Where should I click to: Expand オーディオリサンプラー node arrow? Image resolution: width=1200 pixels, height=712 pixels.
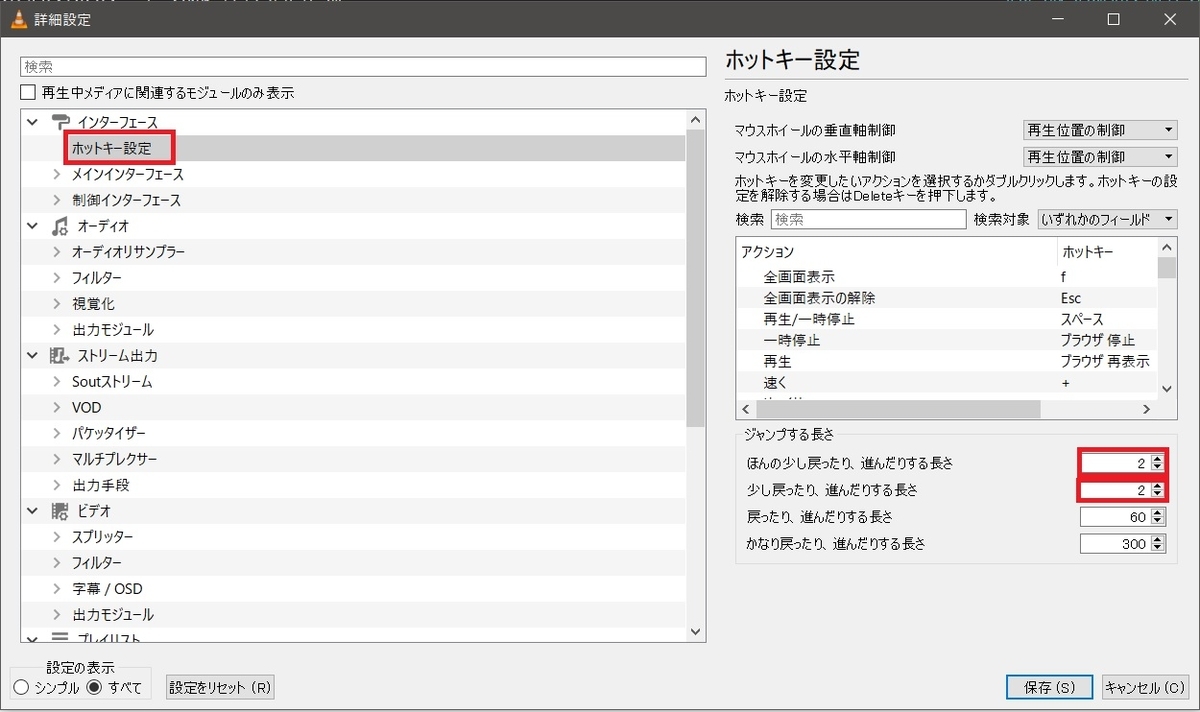pos(57,252)
